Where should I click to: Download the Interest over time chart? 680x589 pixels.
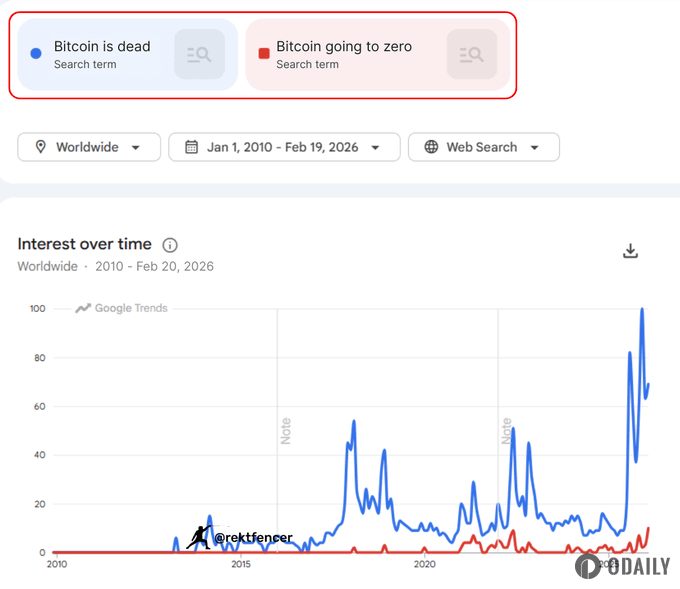[x=630, y=251]
